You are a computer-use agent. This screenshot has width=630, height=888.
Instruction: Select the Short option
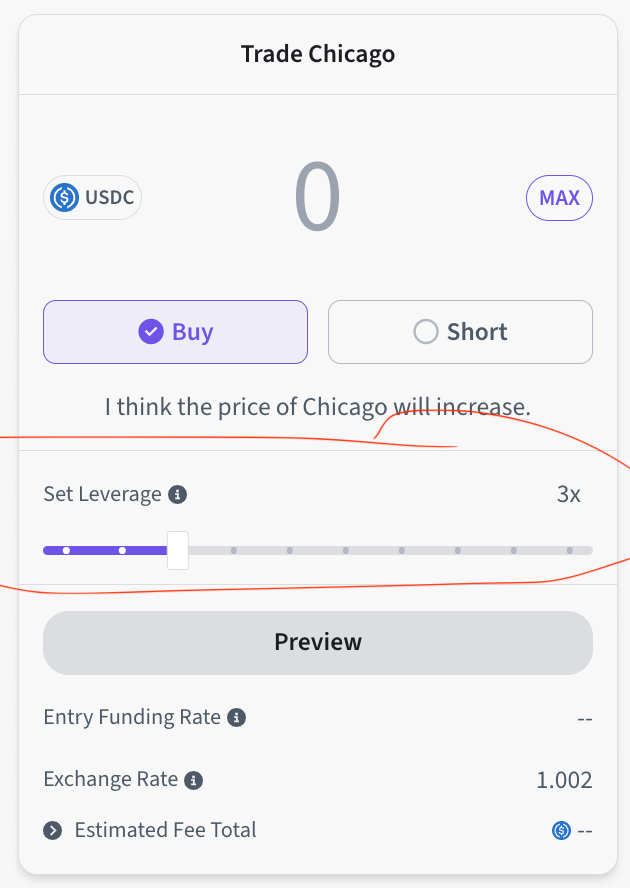(x=460, y=332)
